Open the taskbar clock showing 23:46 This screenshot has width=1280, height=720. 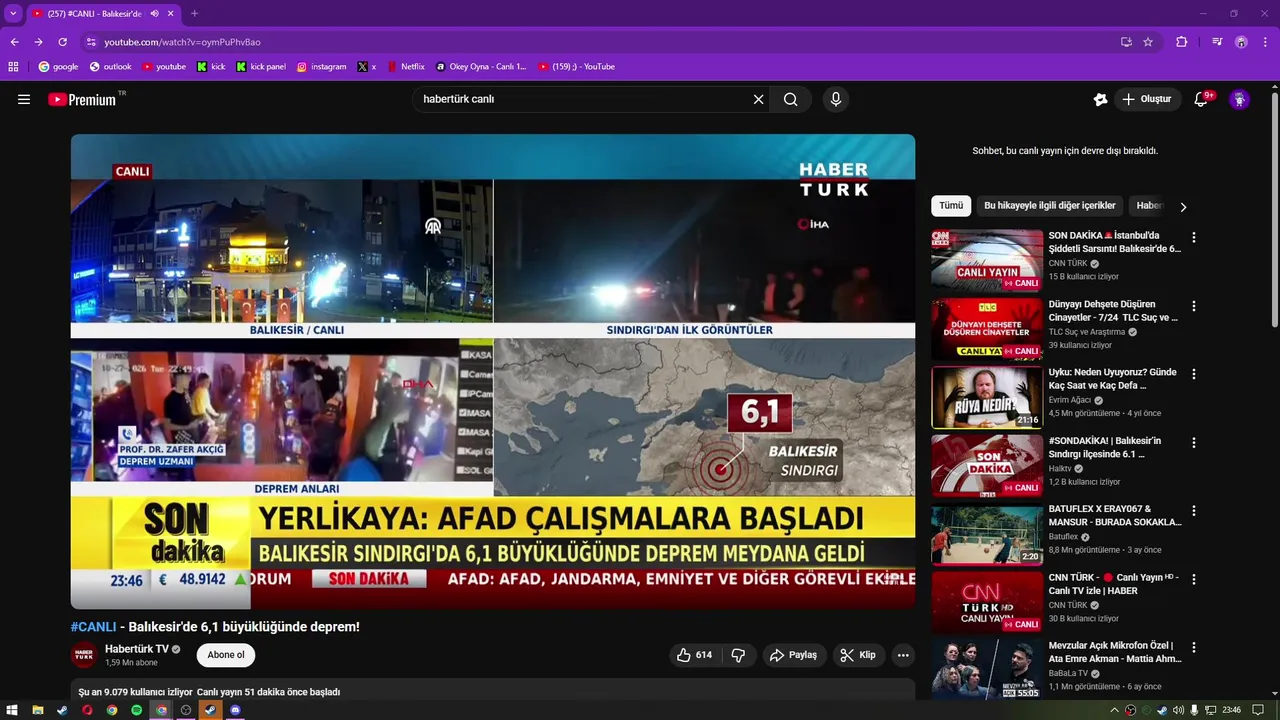[x=1231, y=710]
